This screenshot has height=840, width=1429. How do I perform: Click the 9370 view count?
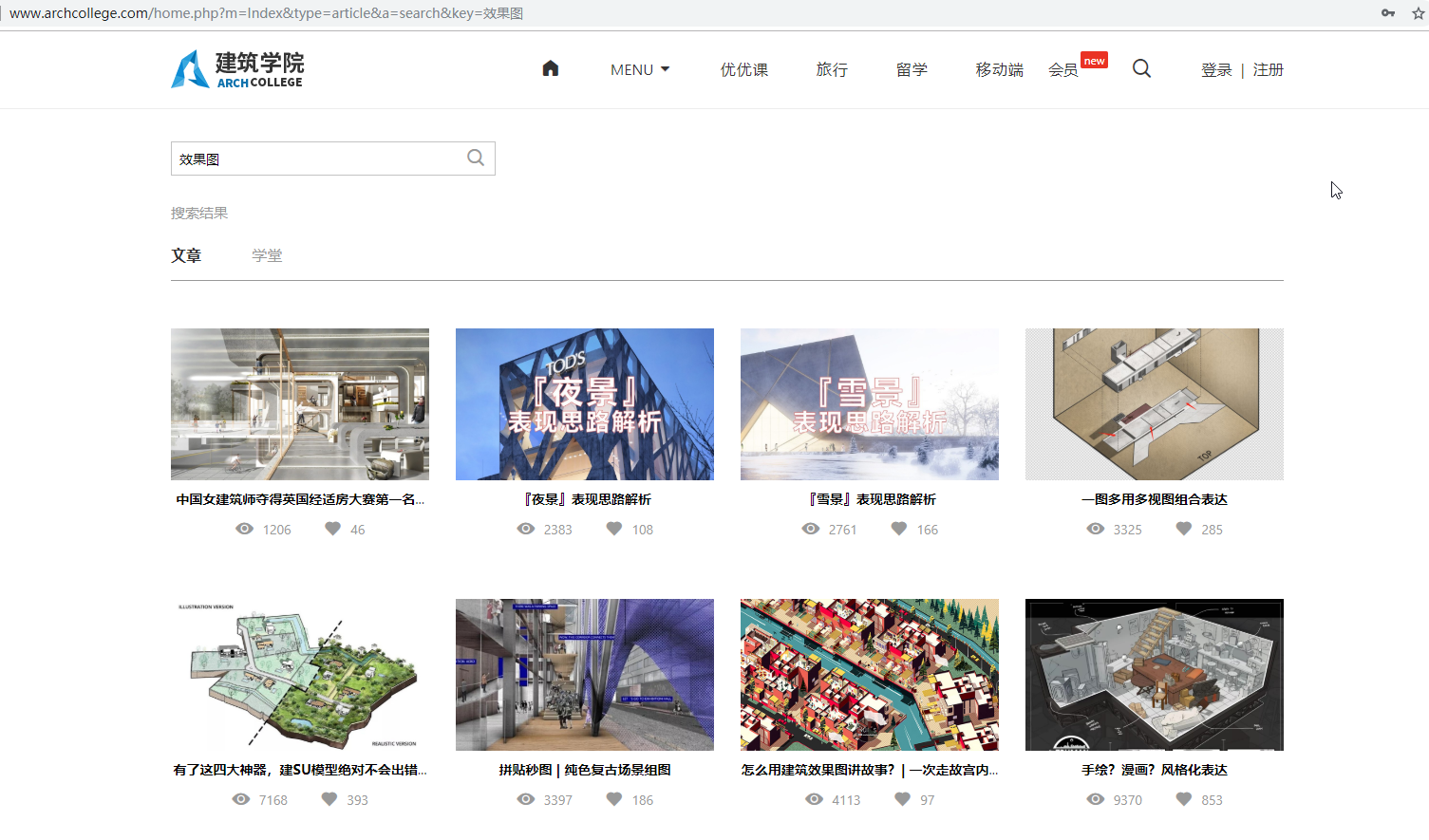[1128, 800]
